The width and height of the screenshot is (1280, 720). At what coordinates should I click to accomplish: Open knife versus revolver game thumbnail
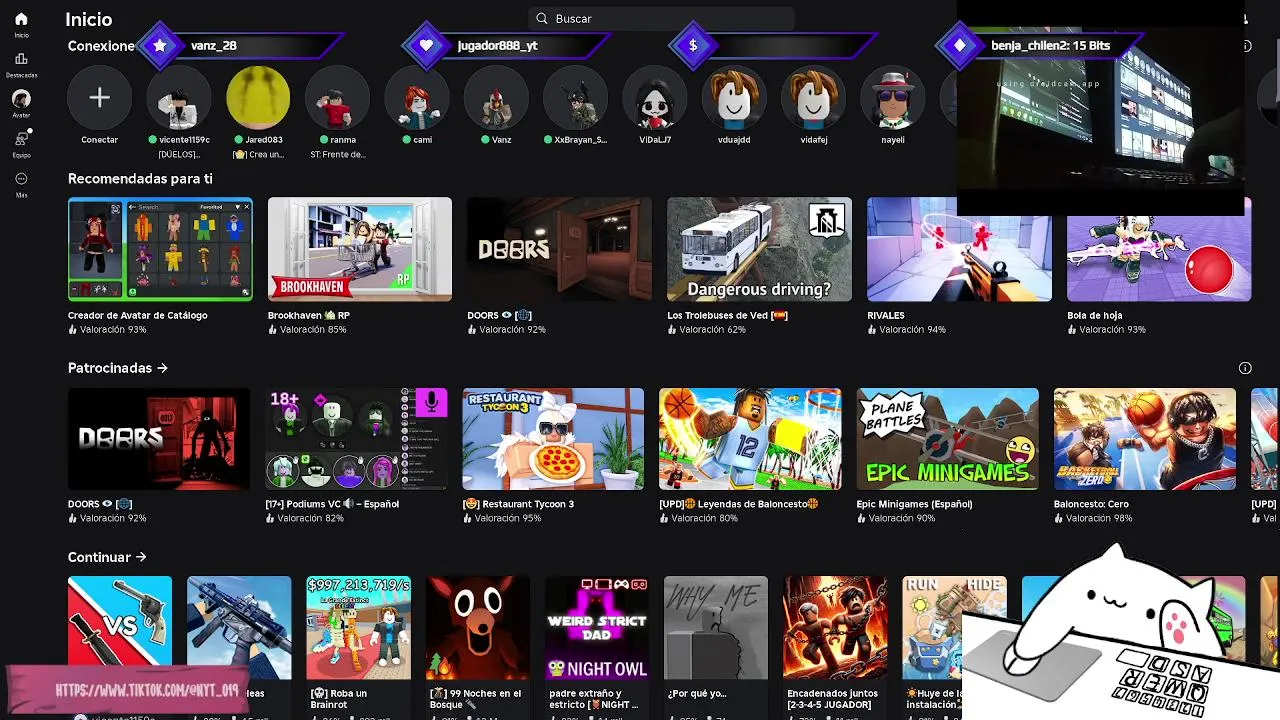[120, 628]
